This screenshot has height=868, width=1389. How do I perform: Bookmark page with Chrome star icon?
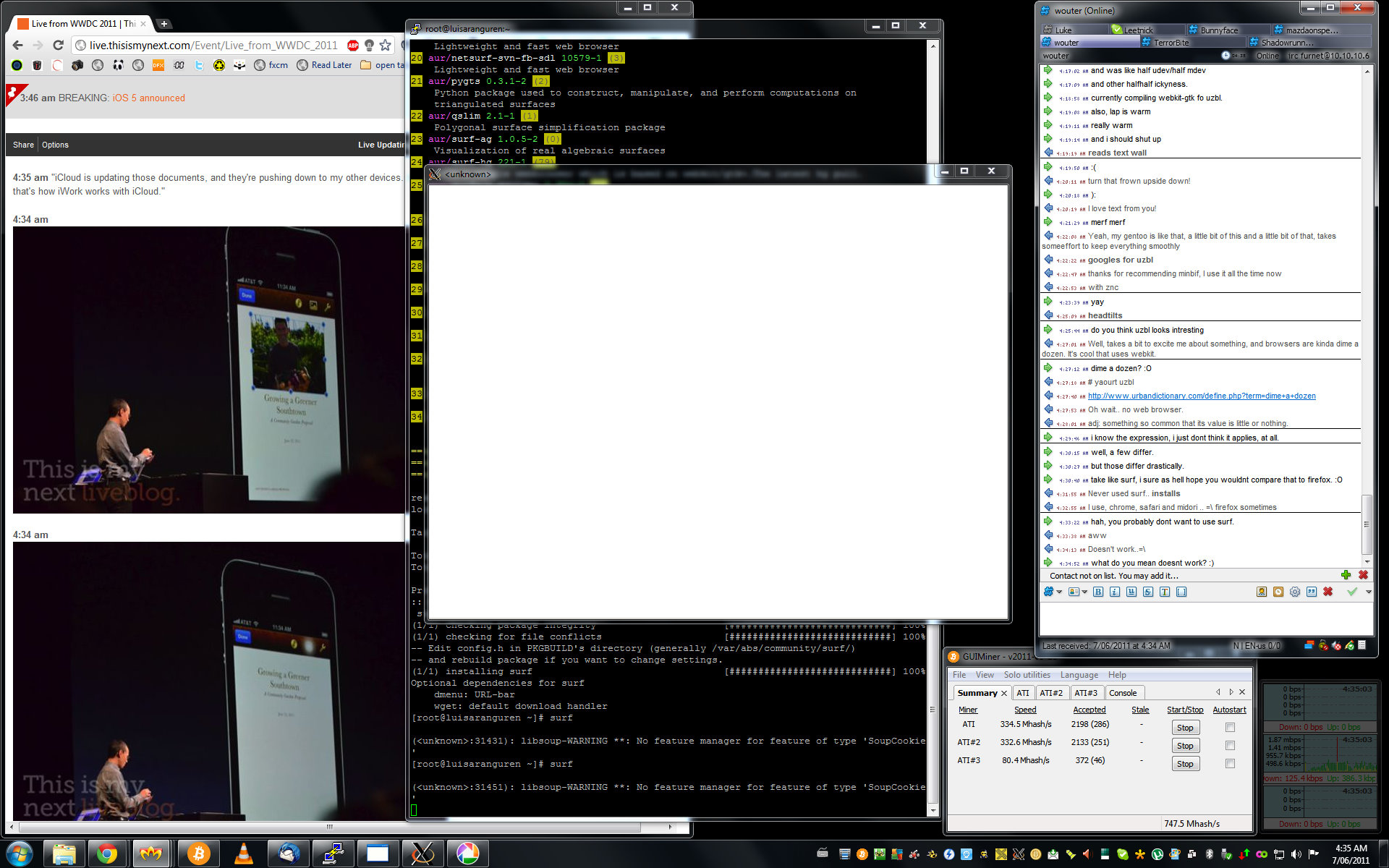pos(385,45)
